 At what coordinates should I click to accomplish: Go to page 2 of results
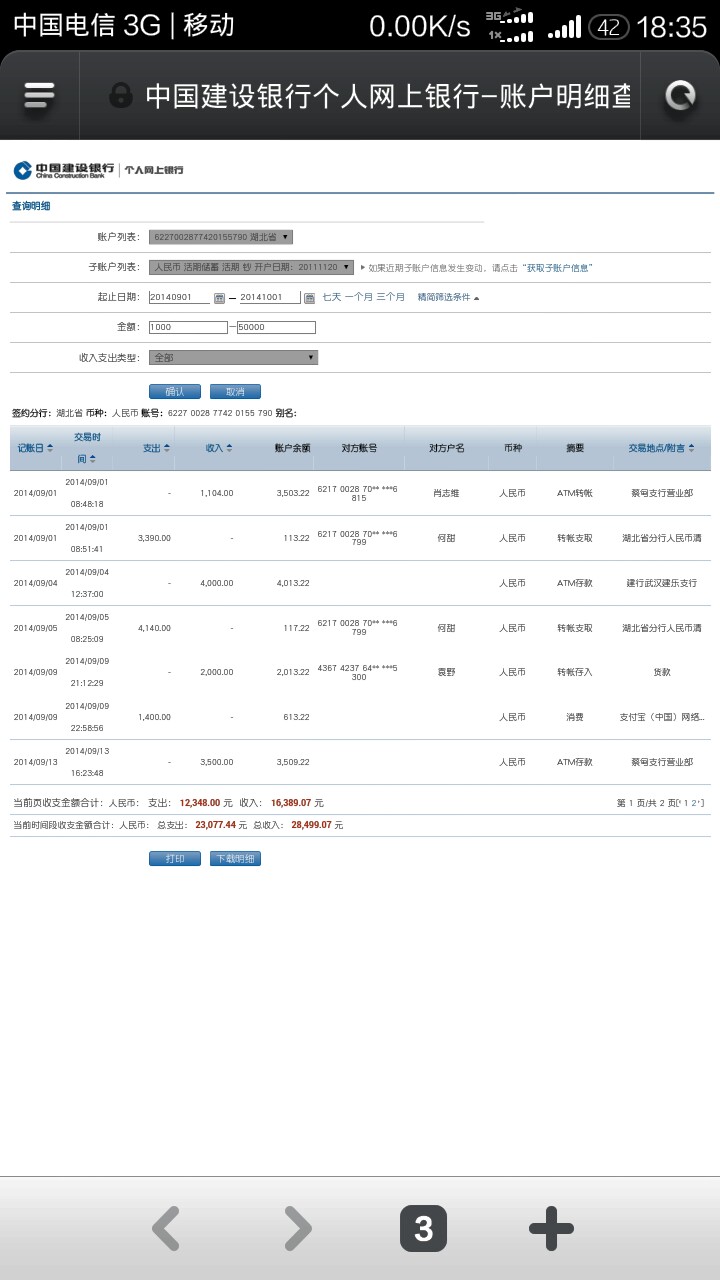point(696,803)
